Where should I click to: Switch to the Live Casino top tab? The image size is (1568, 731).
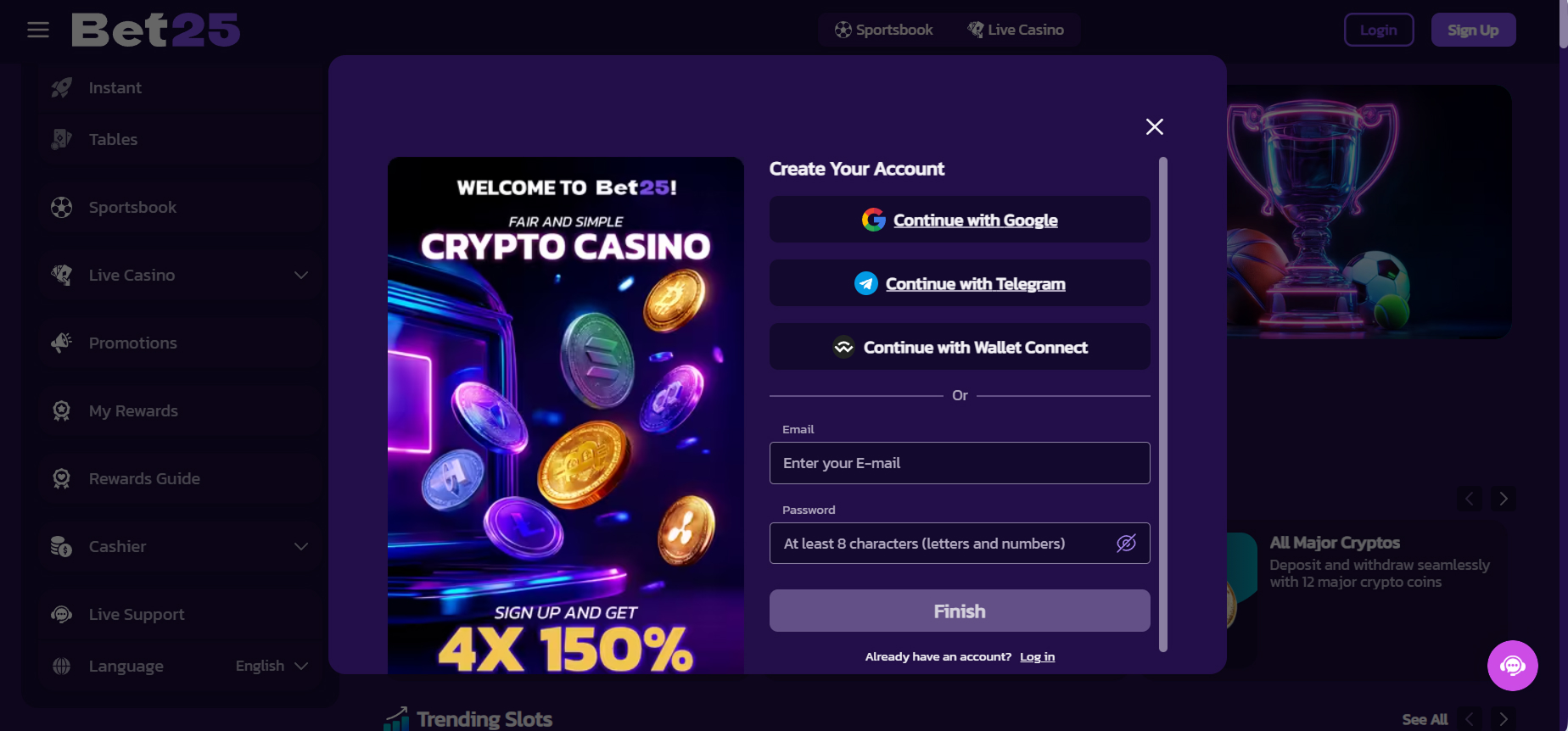click(x=1016, y=31)
